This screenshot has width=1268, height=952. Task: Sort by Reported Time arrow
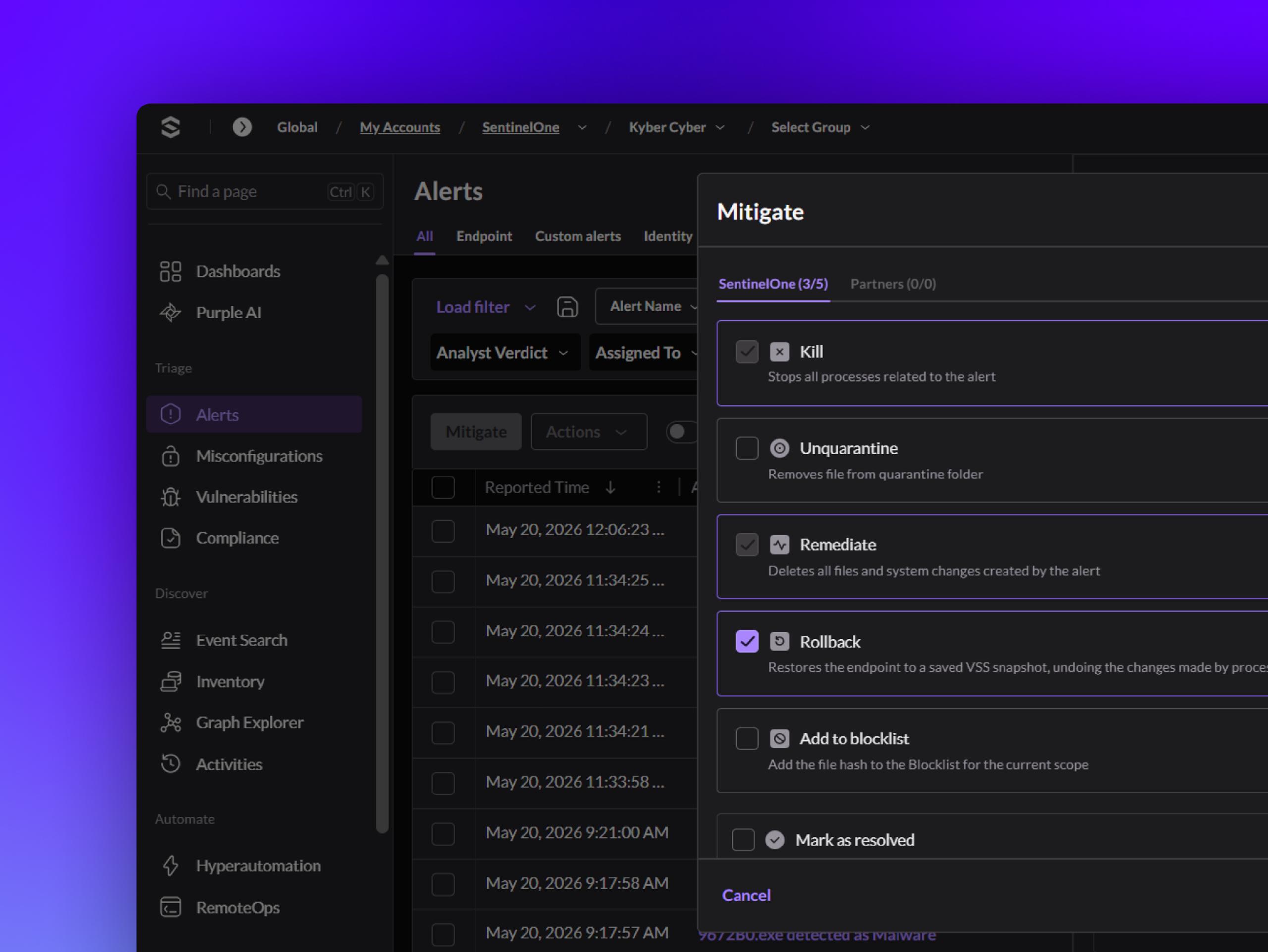coord(611,487)
